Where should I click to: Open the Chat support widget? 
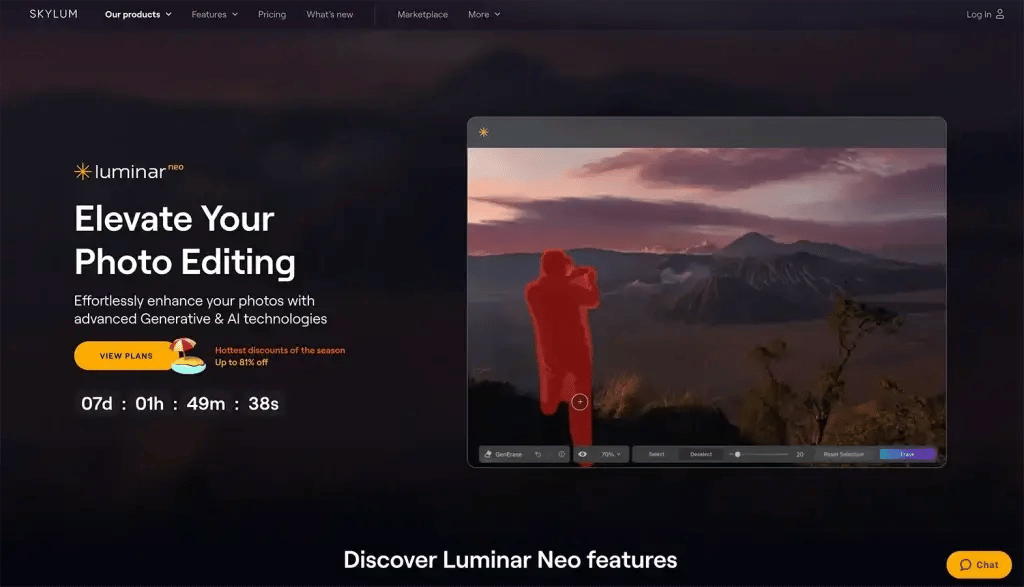pos(979,565)
